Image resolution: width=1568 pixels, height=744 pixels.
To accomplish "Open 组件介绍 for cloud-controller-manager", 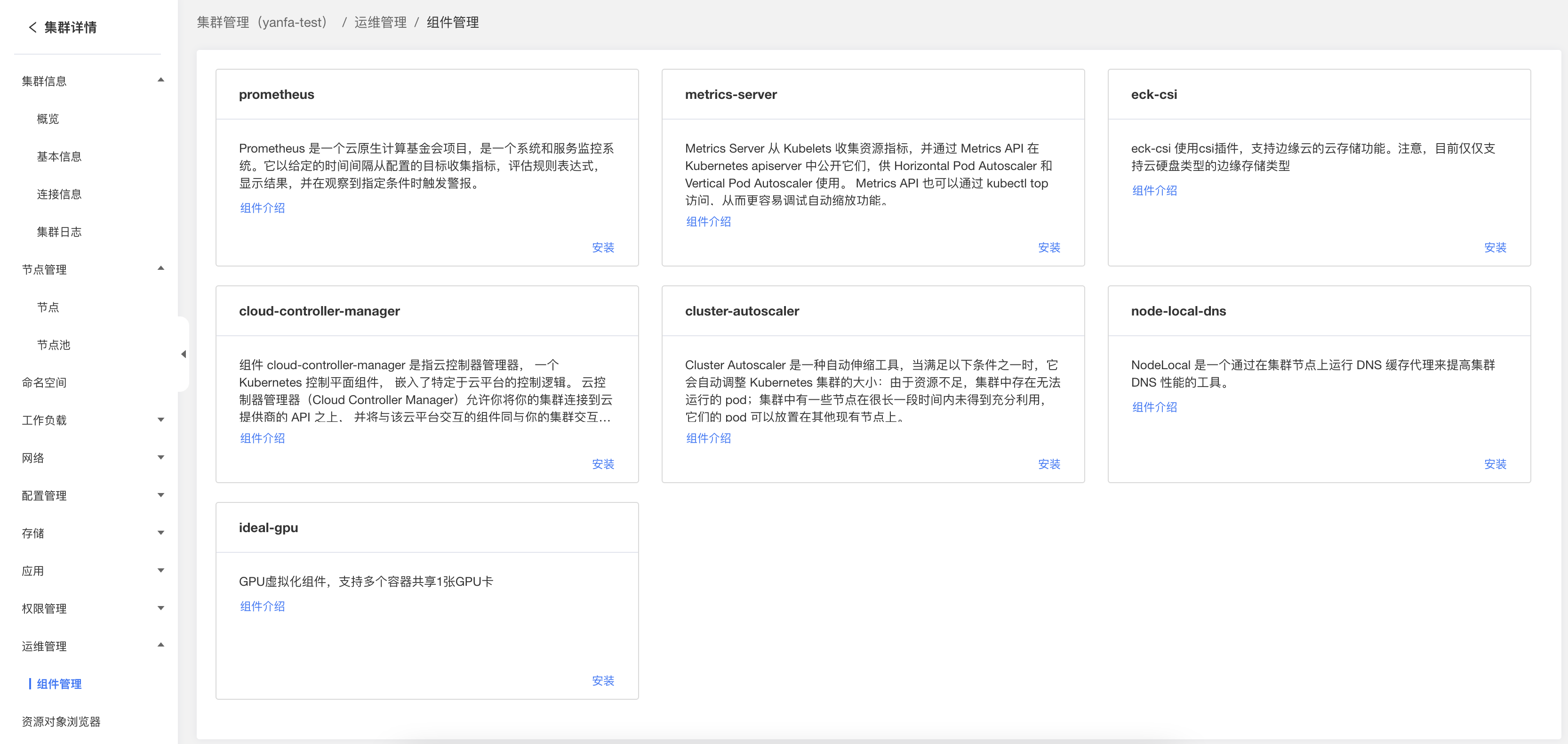I will click(x=262, y=438).
